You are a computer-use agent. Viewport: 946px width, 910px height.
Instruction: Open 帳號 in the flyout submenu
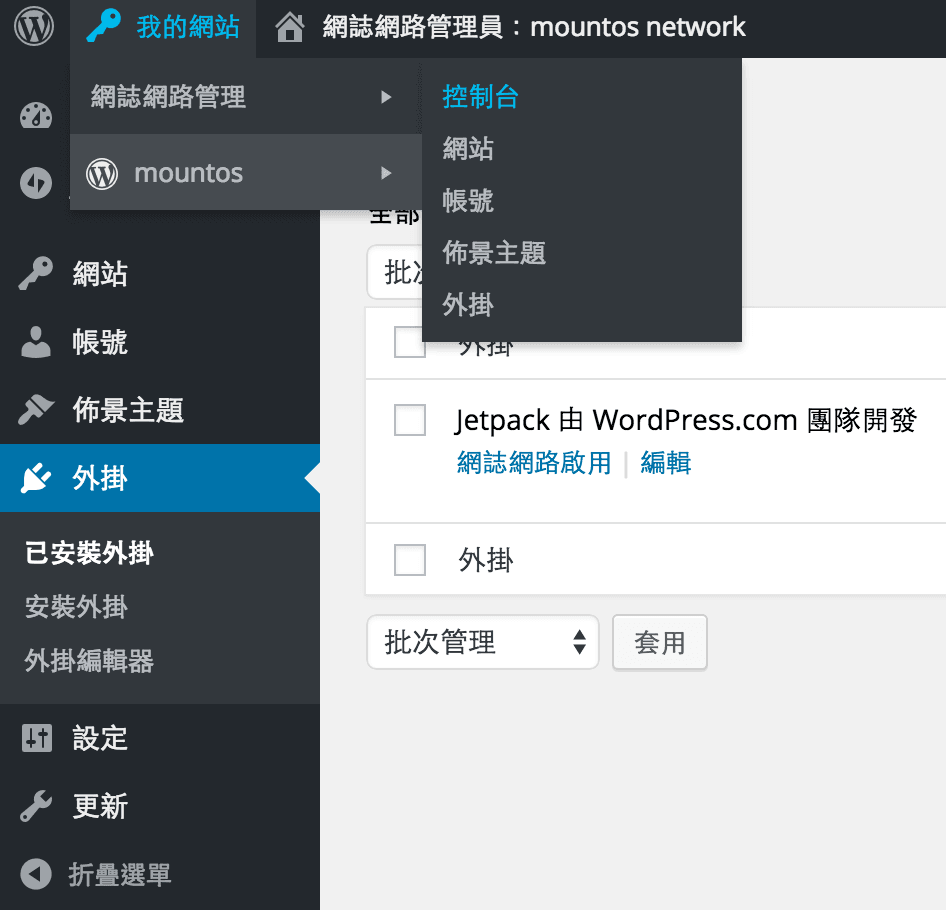468,200
